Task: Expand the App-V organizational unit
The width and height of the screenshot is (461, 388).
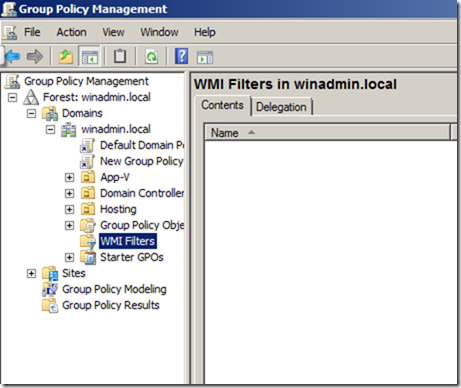Action: click(x=69, y=177)
